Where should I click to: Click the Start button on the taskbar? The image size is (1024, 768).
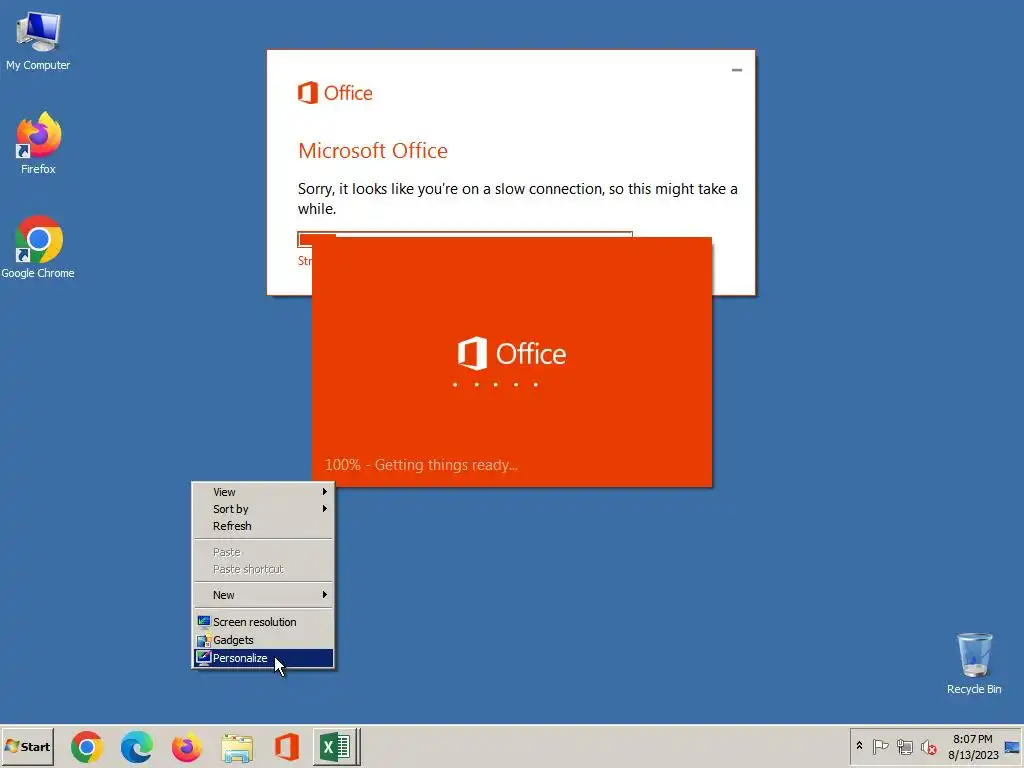coord(27,746)
